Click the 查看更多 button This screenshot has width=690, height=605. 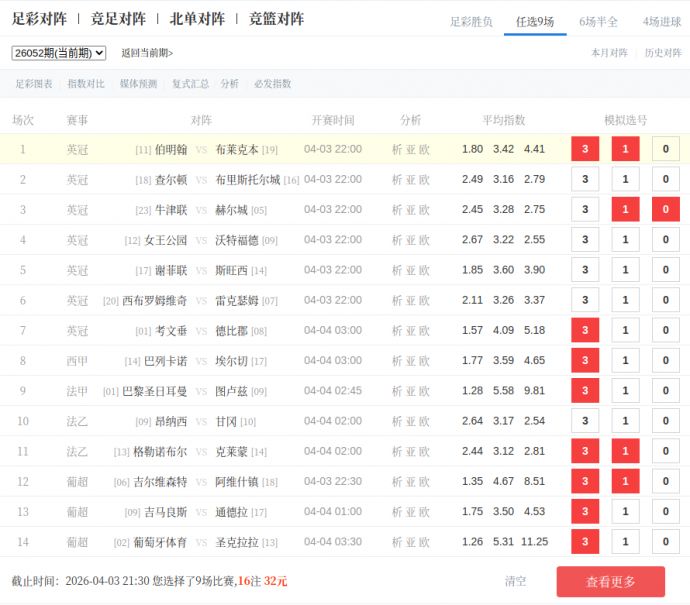(610, 581)
